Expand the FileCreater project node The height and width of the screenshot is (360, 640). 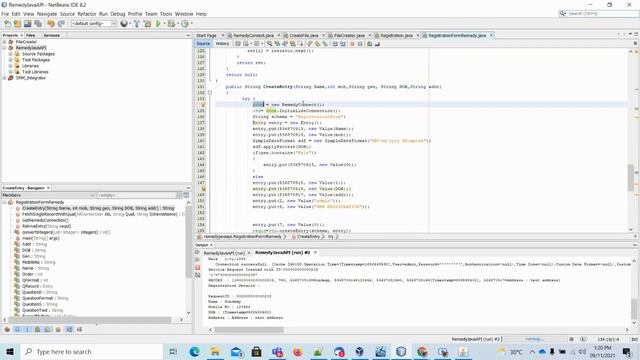pyautogui.click(x=4, y=42)
